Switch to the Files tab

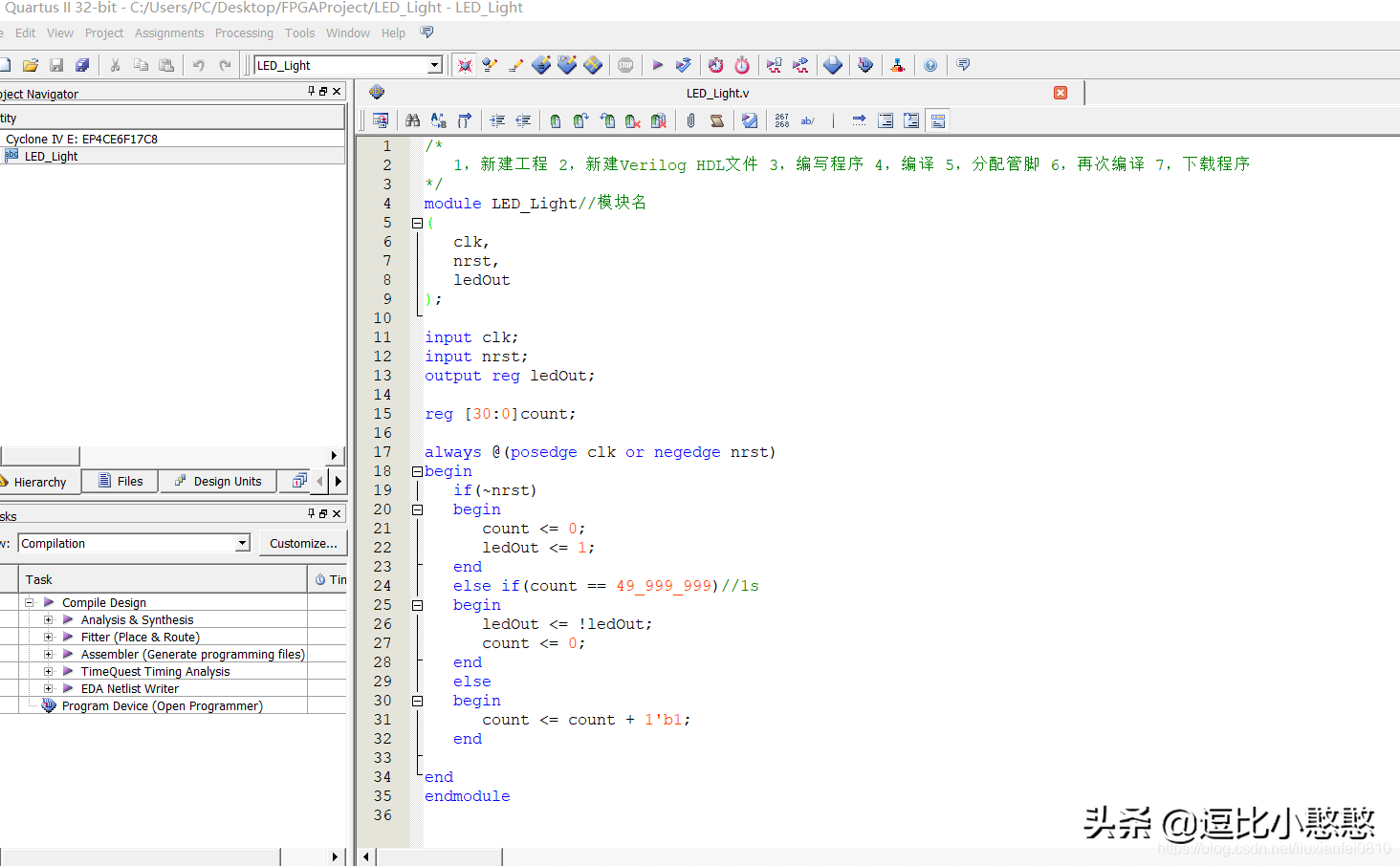(x=120, y=482)
